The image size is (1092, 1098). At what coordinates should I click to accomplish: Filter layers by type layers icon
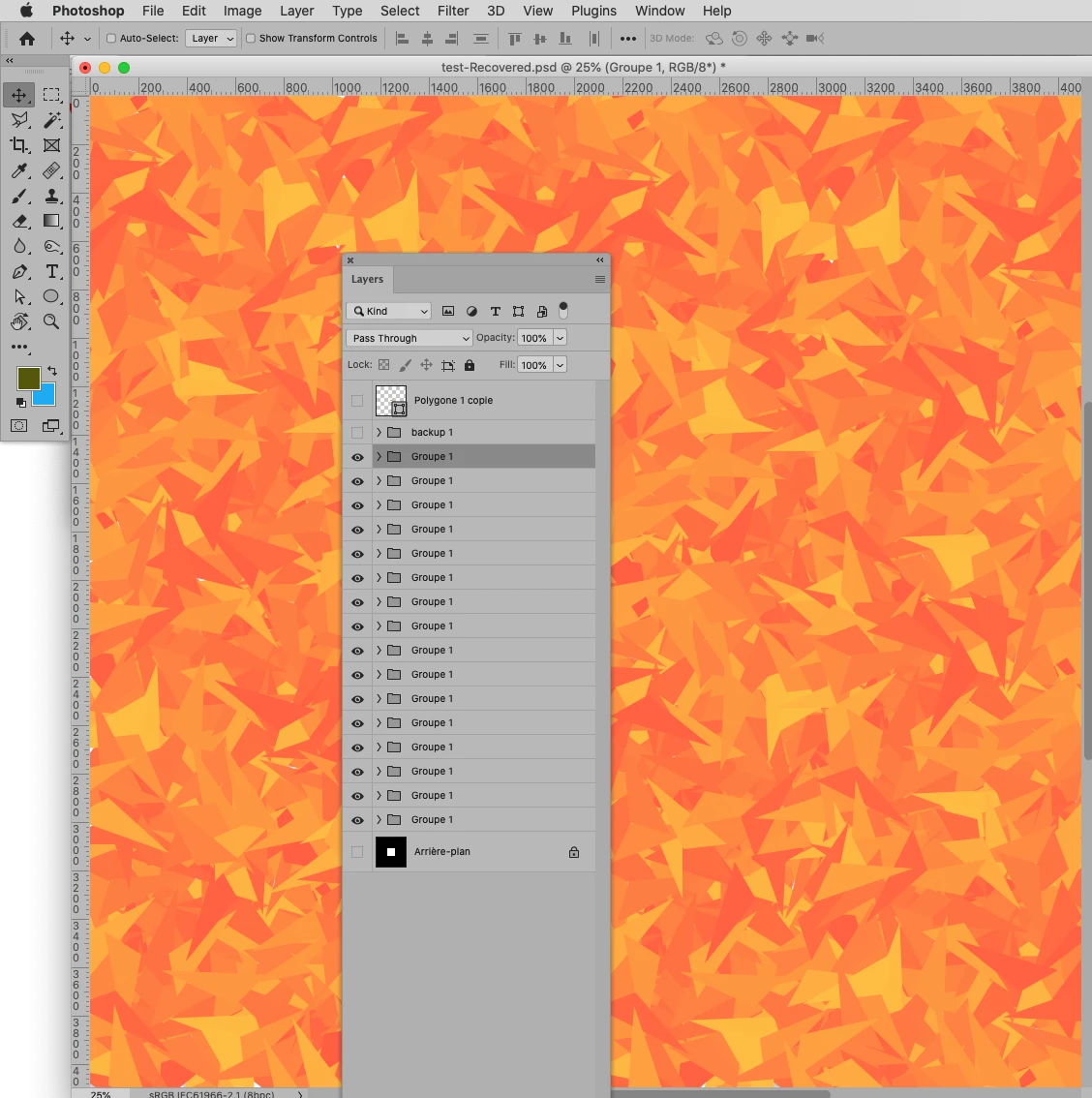coord(495,311)
